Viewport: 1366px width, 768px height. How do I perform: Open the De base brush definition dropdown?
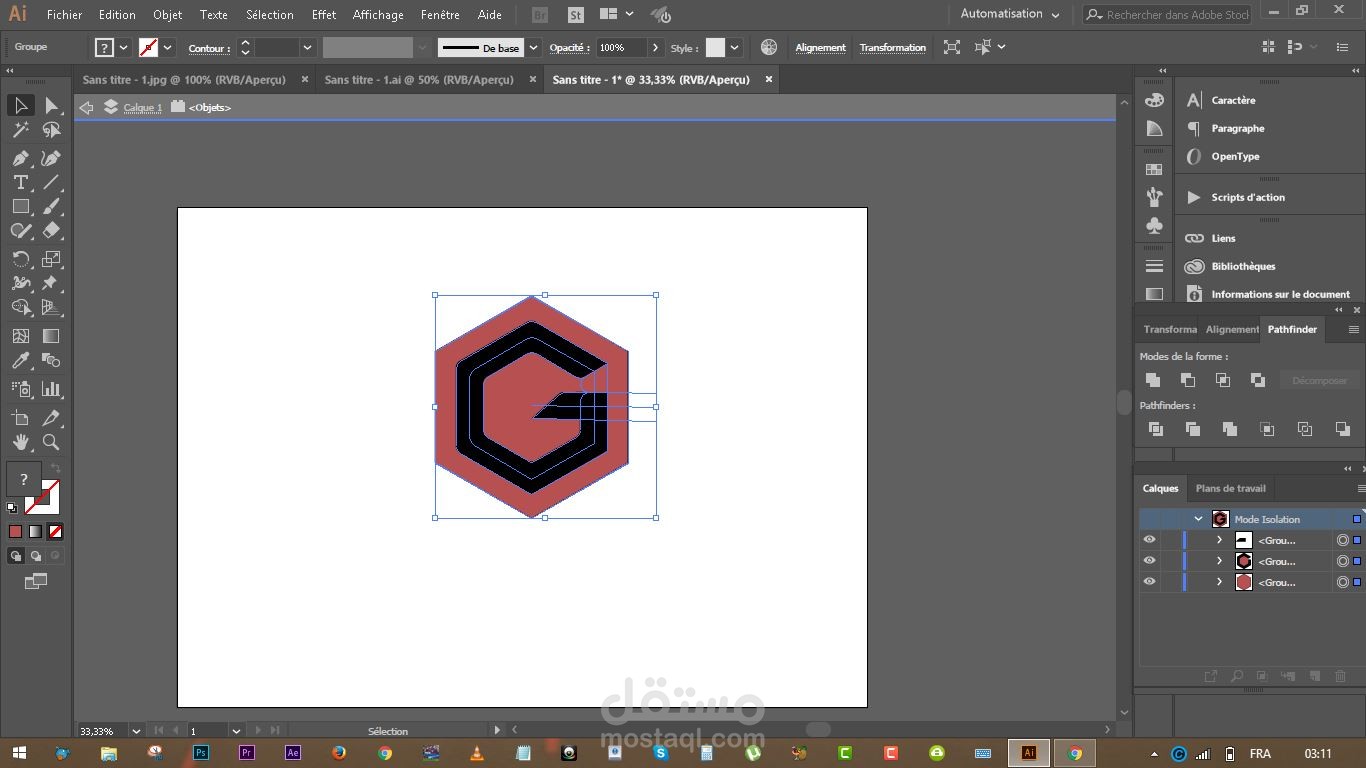pyautogui.click(x=533, y=48)
